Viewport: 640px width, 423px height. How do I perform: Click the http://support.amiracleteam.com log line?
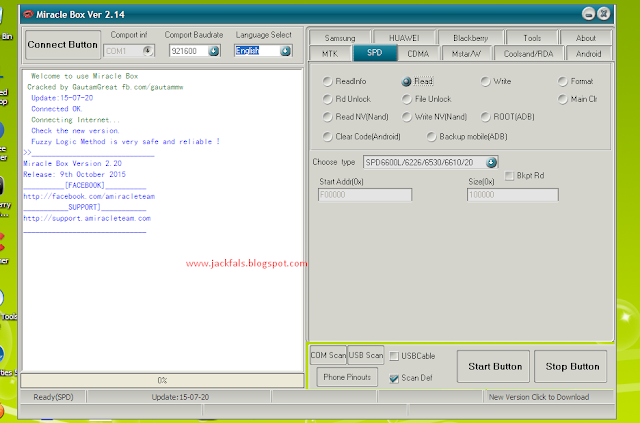pyautogui.click(x=87, y=218)
